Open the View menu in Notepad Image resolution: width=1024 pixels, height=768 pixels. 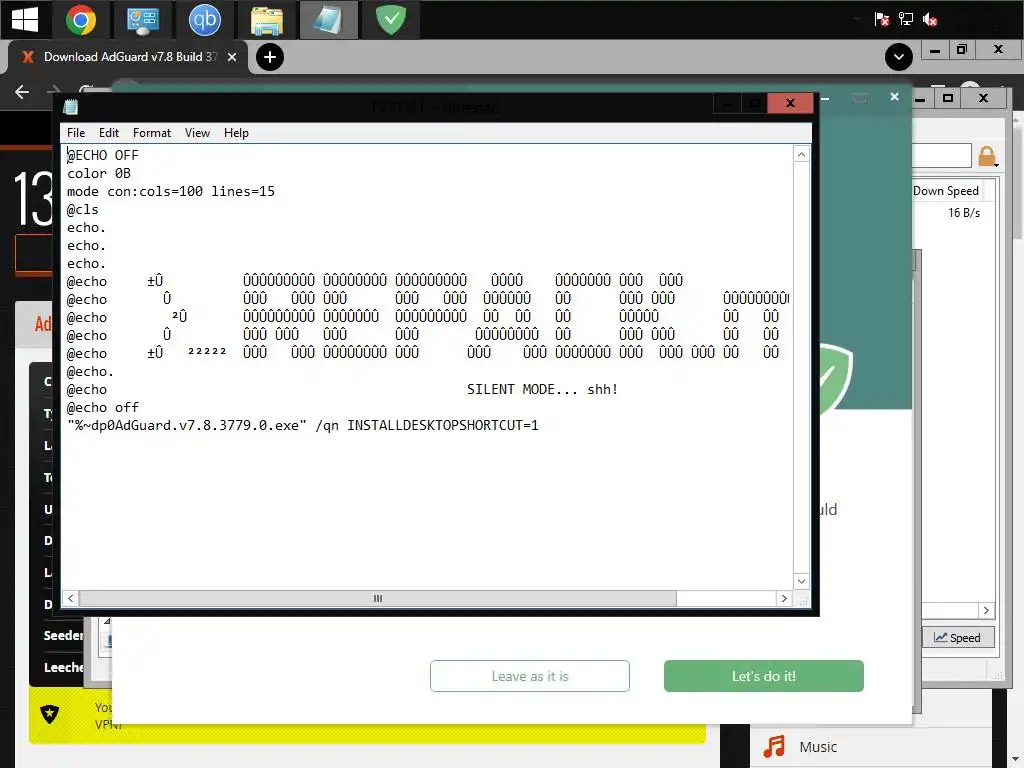[197, 133]
